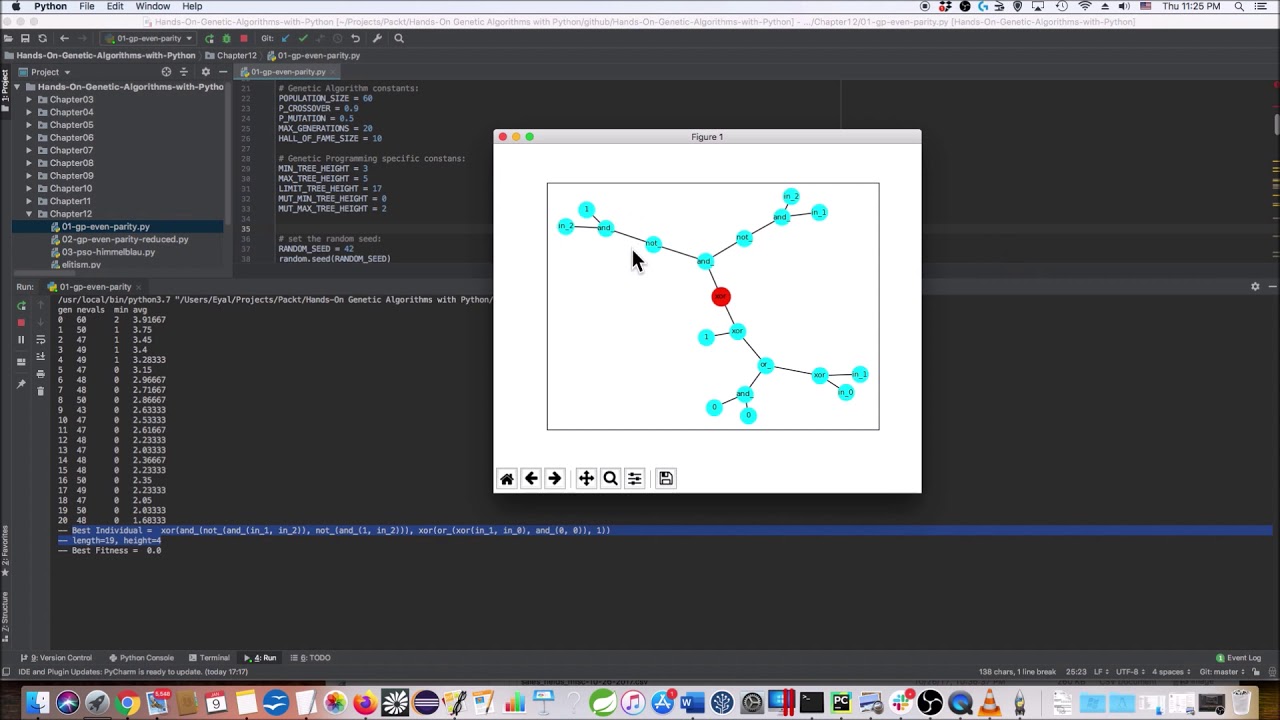Open the run configuration dropdown 01-gp-even-parity
1280x720 pixels.
tap(150, 38)
